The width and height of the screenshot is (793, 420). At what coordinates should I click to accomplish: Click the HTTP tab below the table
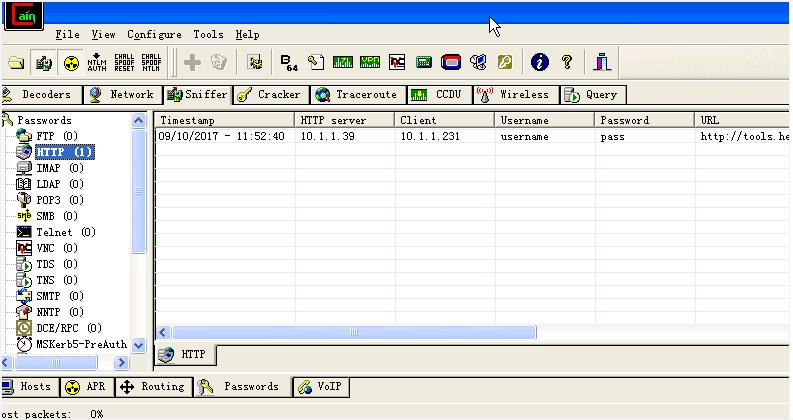[x=186, y=355]
